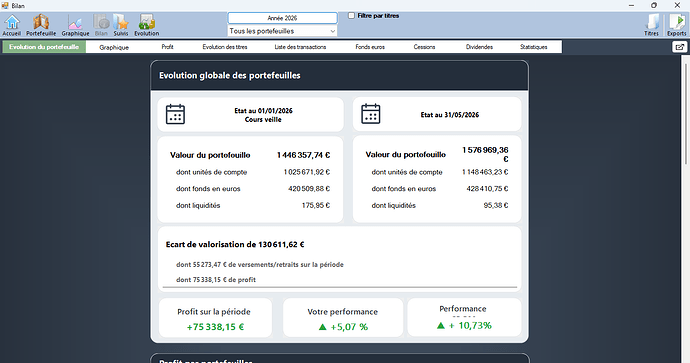Click the liquidités value 175,95 €
The image size is (690, 363).
(x=316, y=205)
